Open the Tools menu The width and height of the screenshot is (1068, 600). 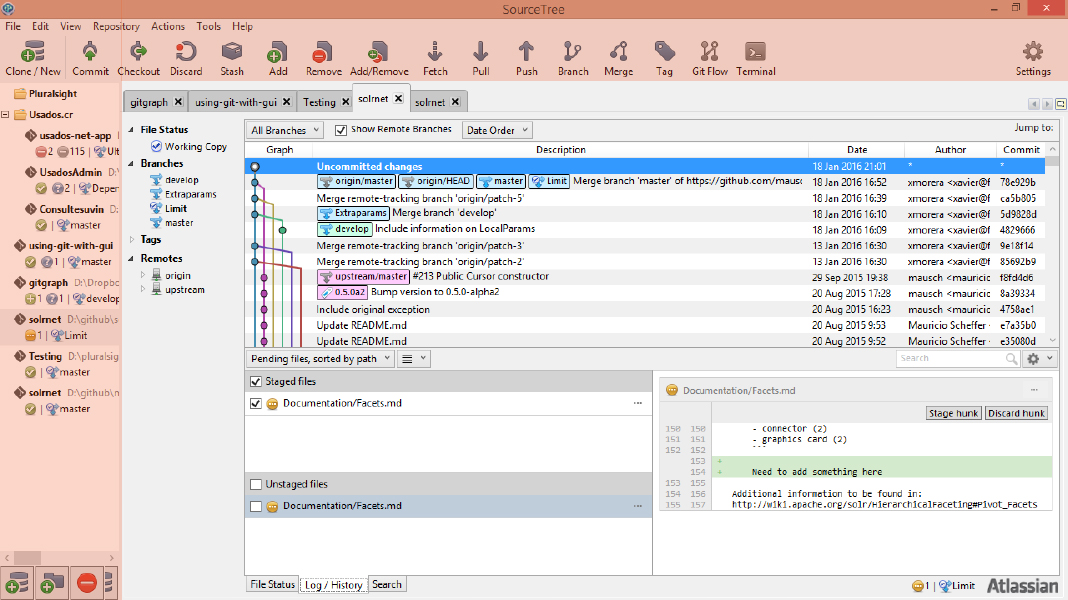tap(208, 27)
